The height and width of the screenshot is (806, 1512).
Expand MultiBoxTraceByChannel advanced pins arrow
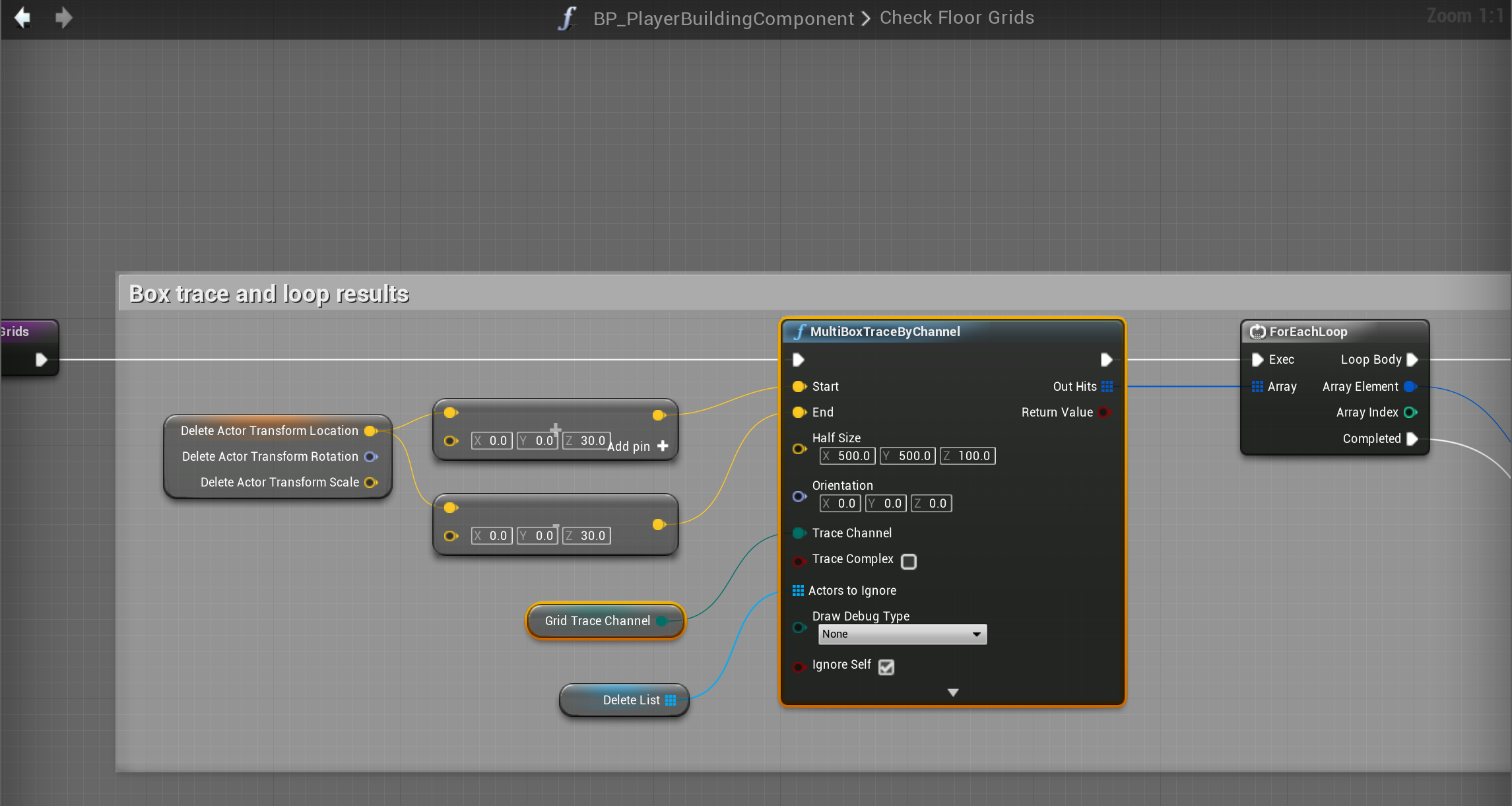coord(952,692)
